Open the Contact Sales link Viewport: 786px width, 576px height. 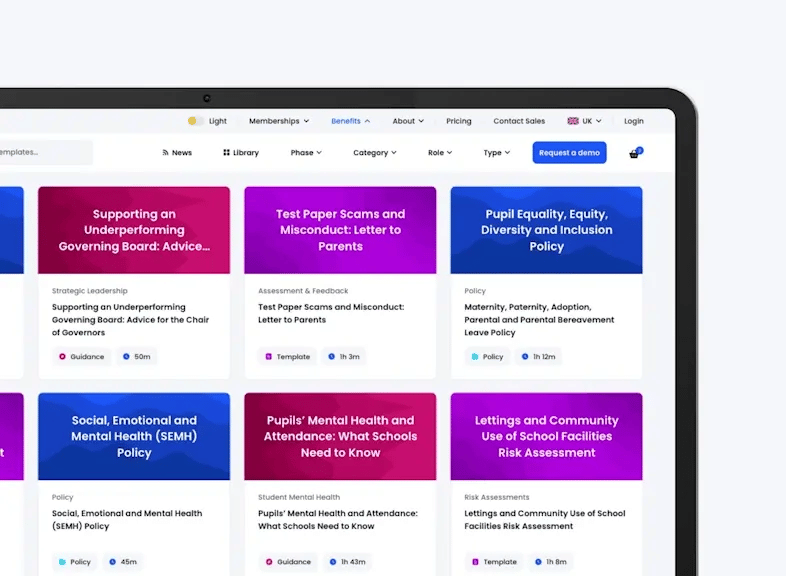pos(519,121)
